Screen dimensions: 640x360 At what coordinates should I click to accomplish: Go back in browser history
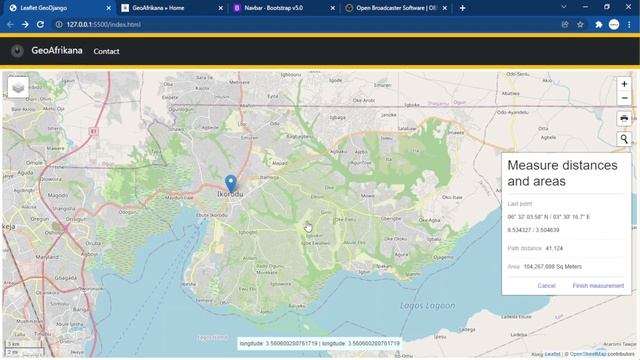[x=10, y=24]
